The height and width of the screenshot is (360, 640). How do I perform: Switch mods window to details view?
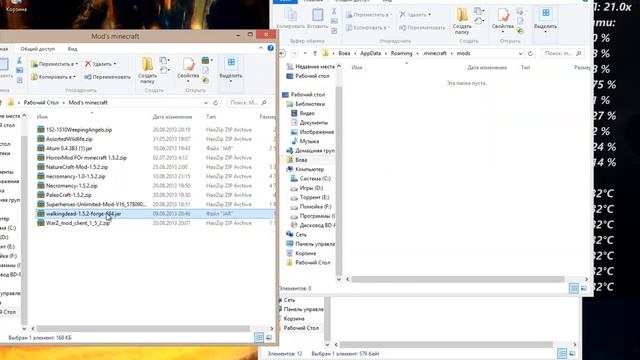click(x=573, y=288)
